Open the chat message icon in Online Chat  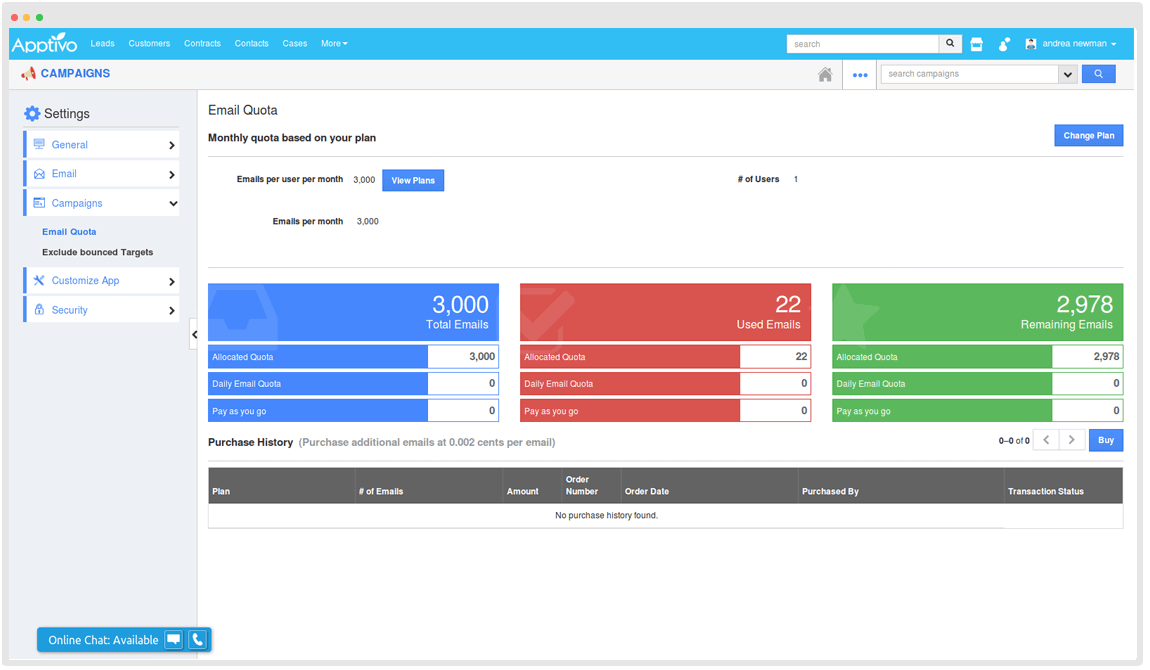click(174, 640)
